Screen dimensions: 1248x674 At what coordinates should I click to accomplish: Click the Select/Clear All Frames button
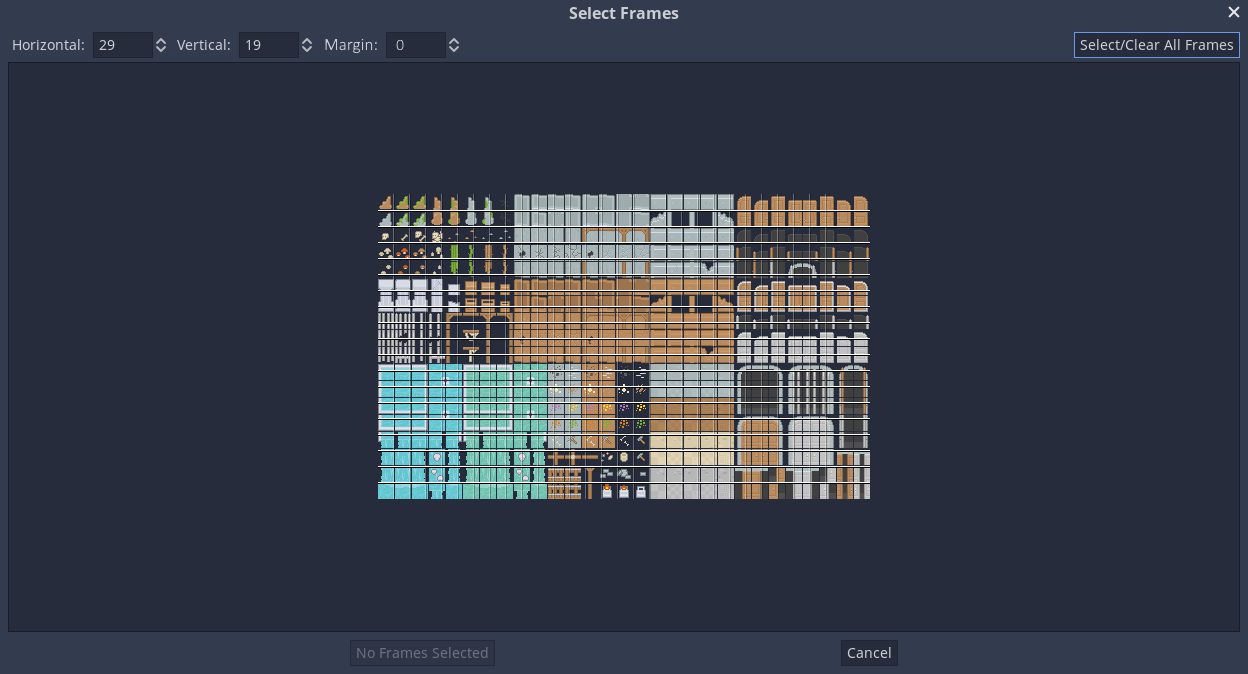click(1156, 44)
